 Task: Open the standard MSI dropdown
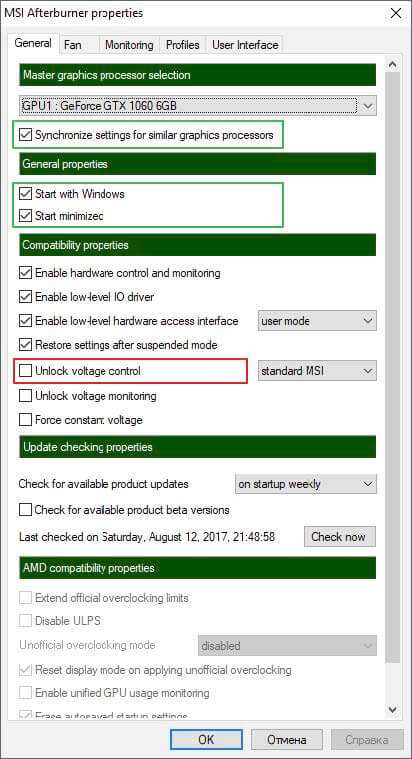[317, 371]
